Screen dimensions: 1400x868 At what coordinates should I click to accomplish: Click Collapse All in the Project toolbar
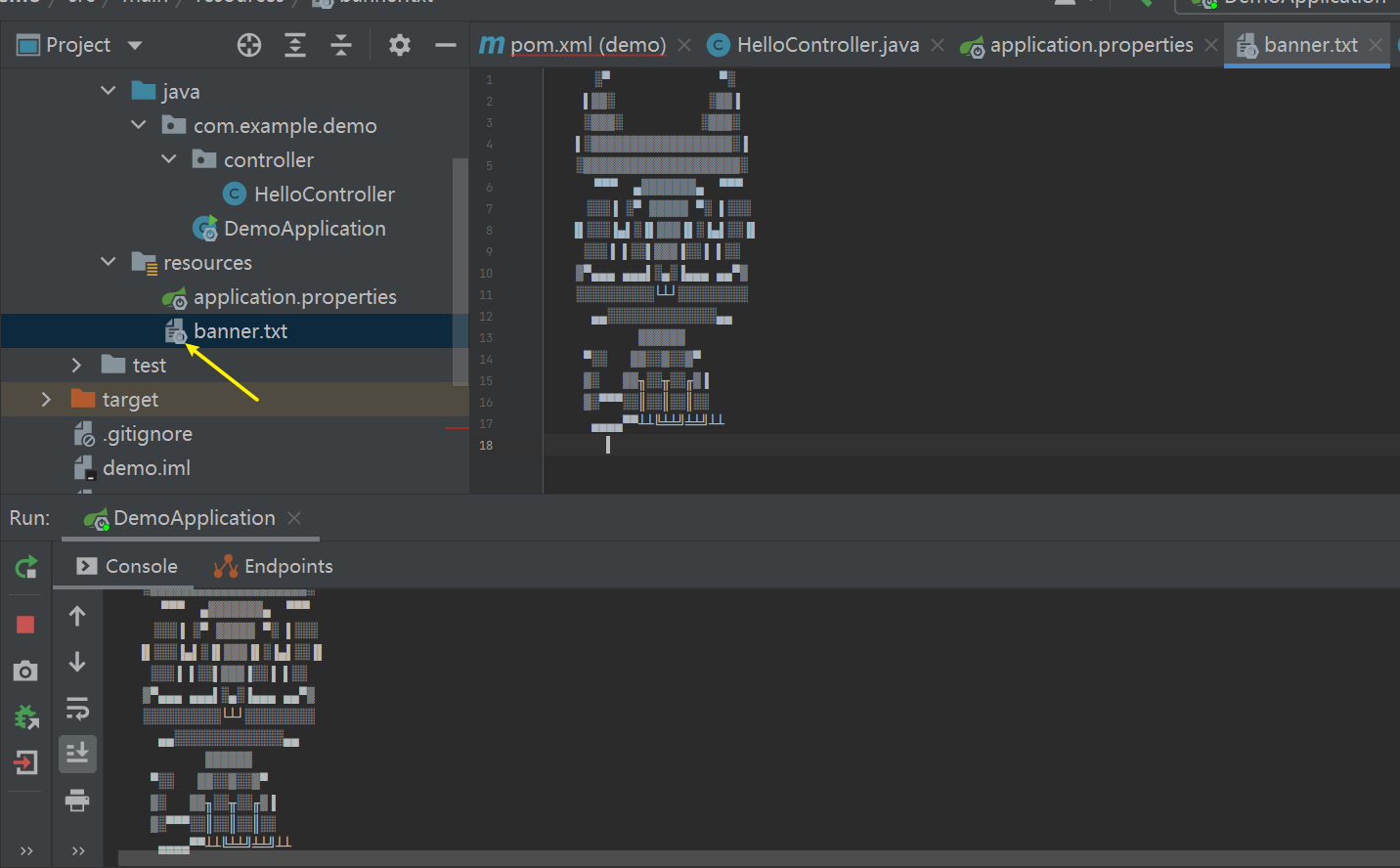[x=341, y=45]
